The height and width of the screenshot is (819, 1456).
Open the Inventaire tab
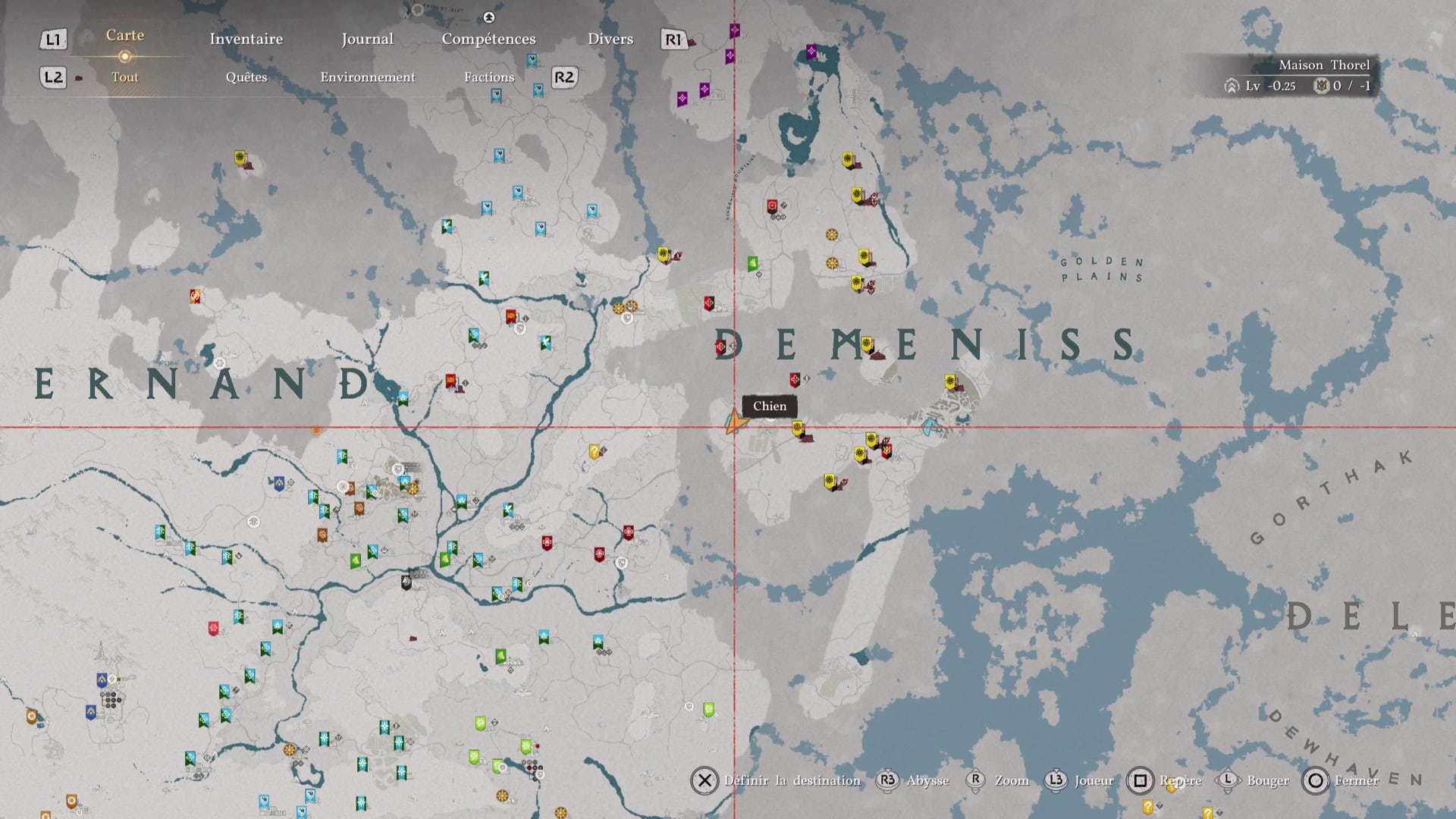click(246, 39)
